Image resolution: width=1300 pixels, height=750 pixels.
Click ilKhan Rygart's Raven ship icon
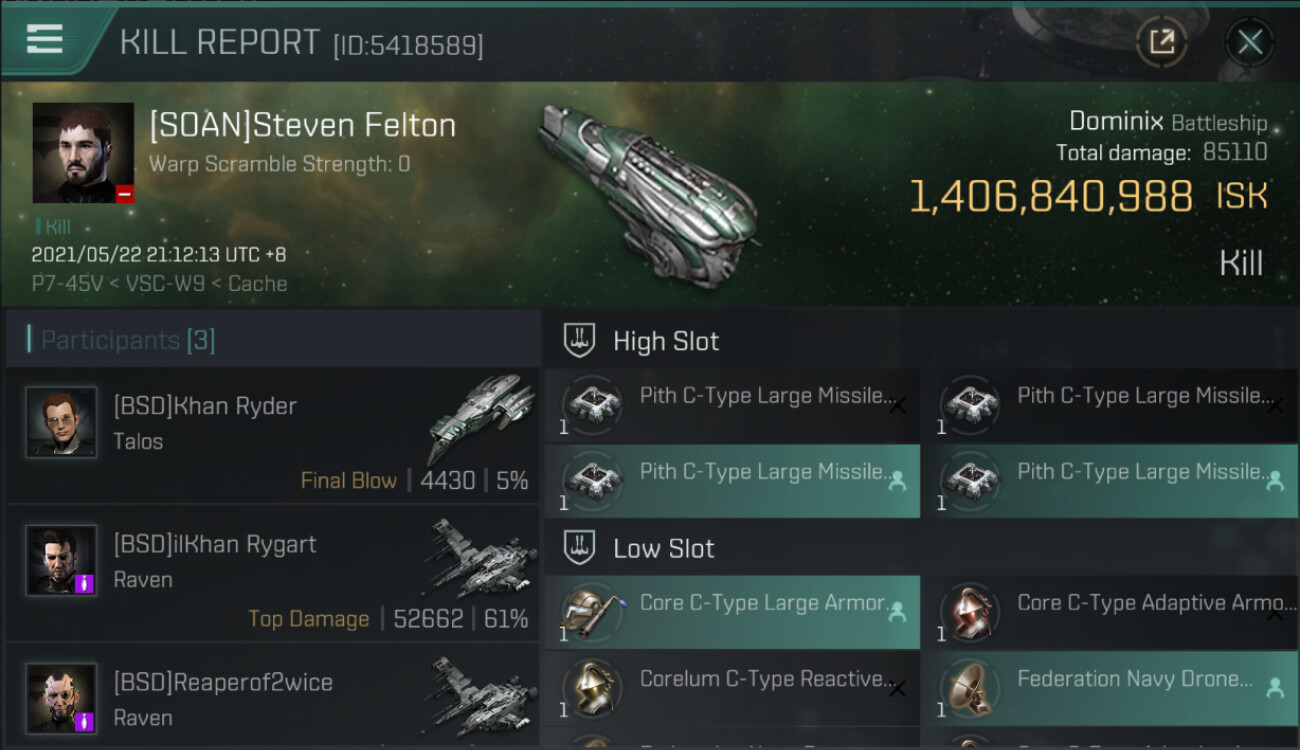(480, 556)
